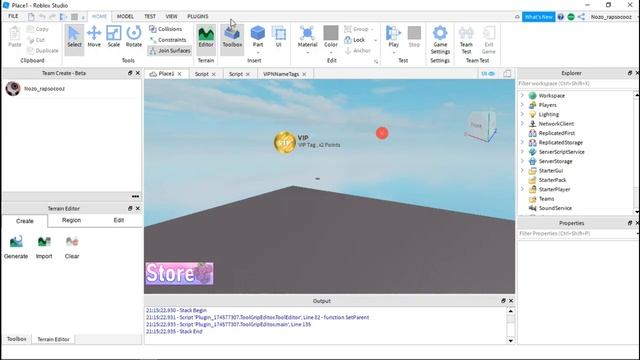Click the Filter Properties search field

tap(576, 233)
